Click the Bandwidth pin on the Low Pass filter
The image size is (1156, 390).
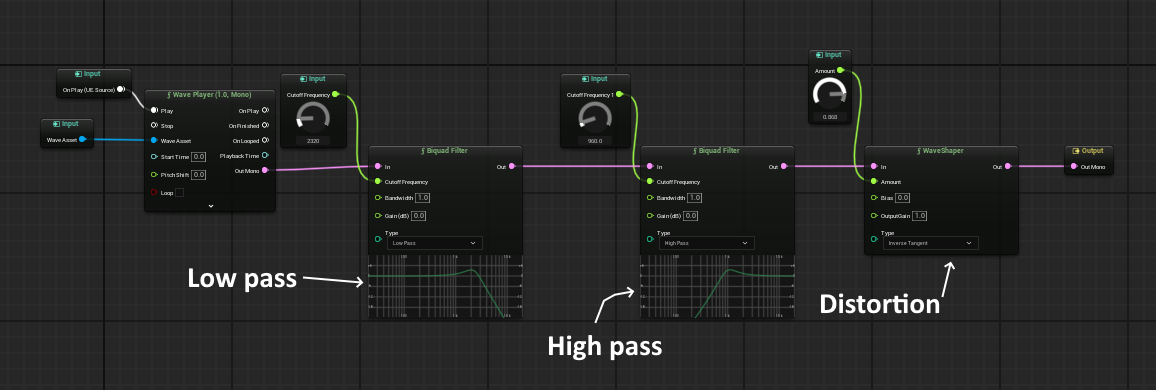[378, 198]
